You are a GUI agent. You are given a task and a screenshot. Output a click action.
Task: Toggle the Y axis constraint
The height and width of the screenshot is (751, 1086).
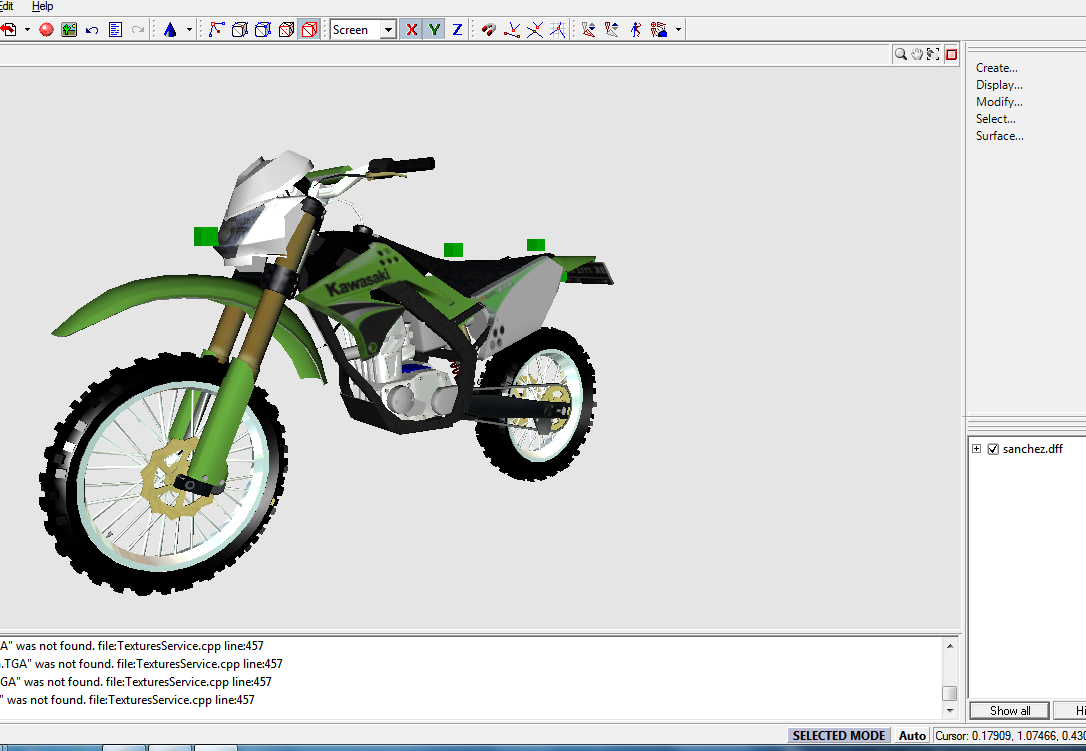[434, 30]
